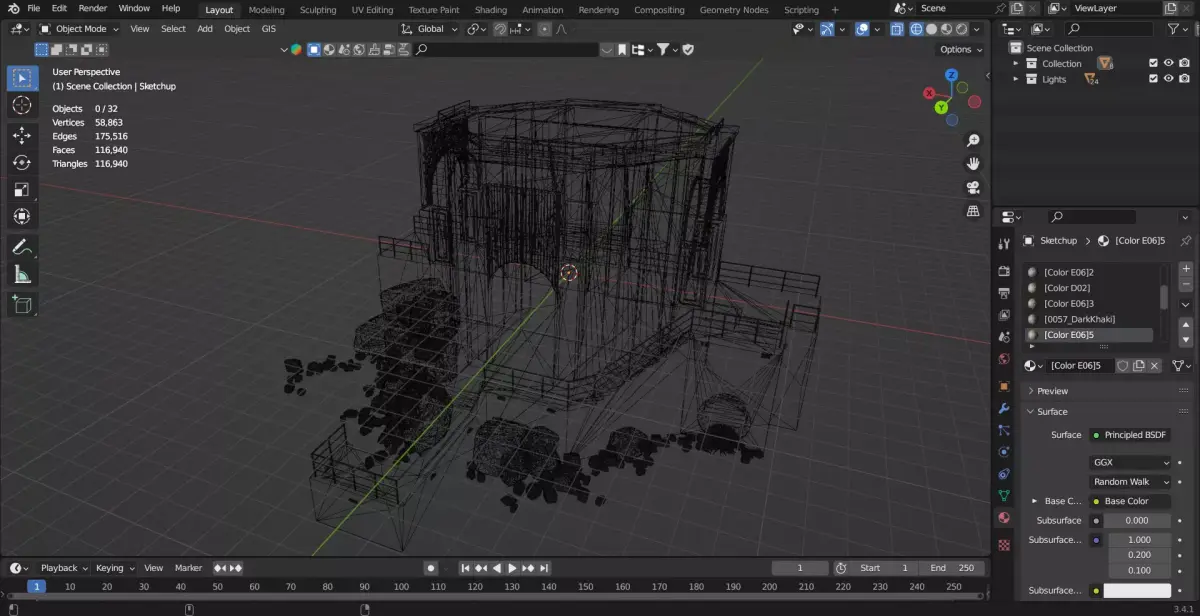Open Random Walk subsurface method dropdown
Viewport: 1200px width, 616px height.
[x=1130, y=481]
